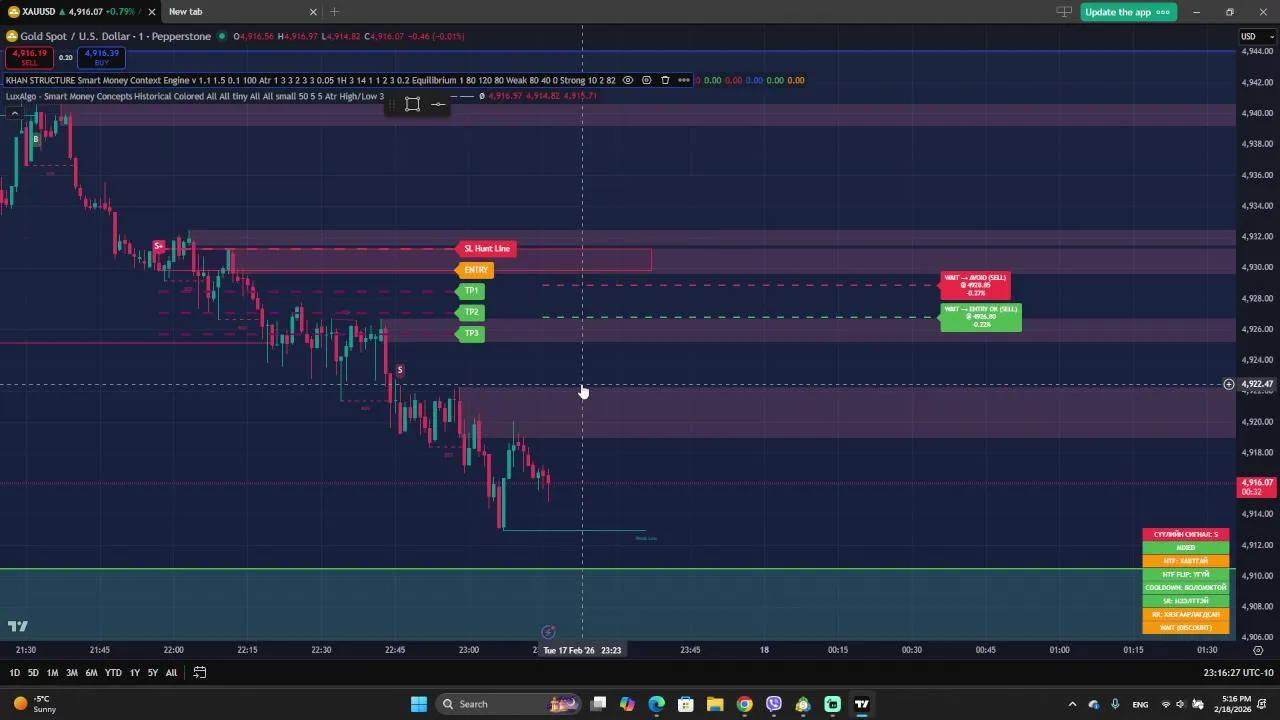Open File Explorer from the taskbar
This screenshot has width=1280, height=720.
click(715, 704)
